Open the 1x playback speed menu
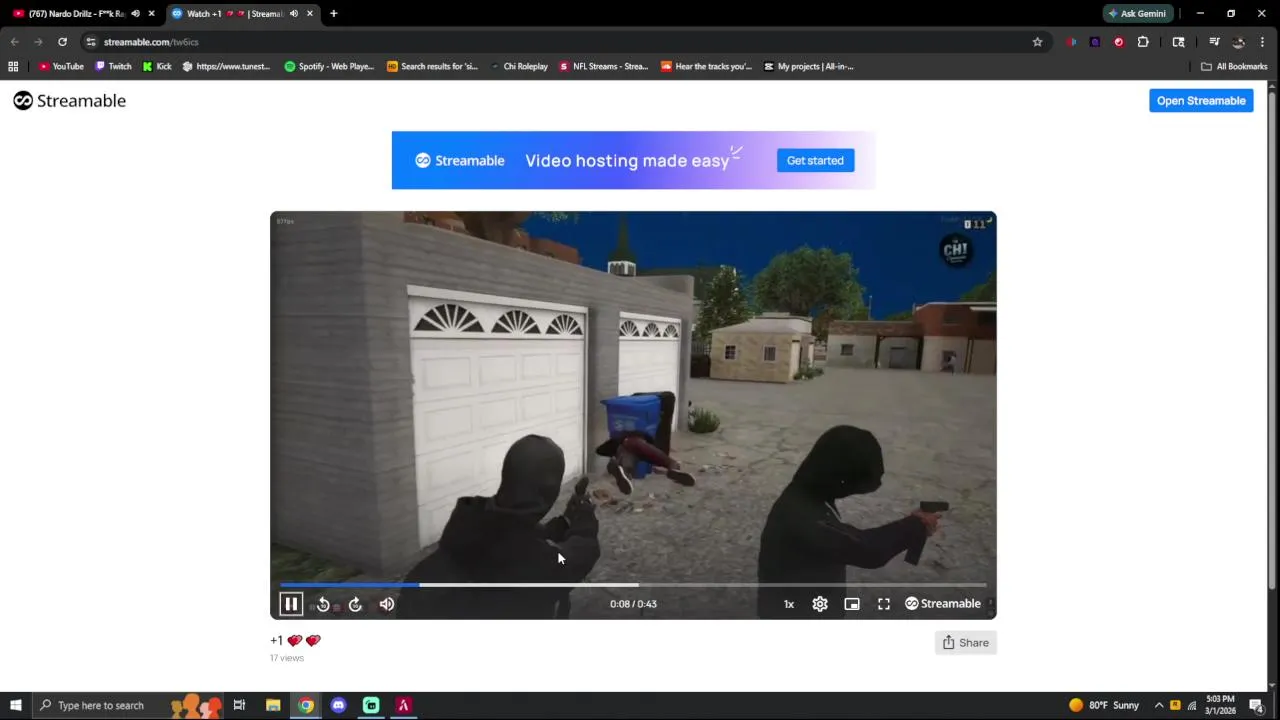This screenshot has width=1280, height=720. tap(789, 604)
